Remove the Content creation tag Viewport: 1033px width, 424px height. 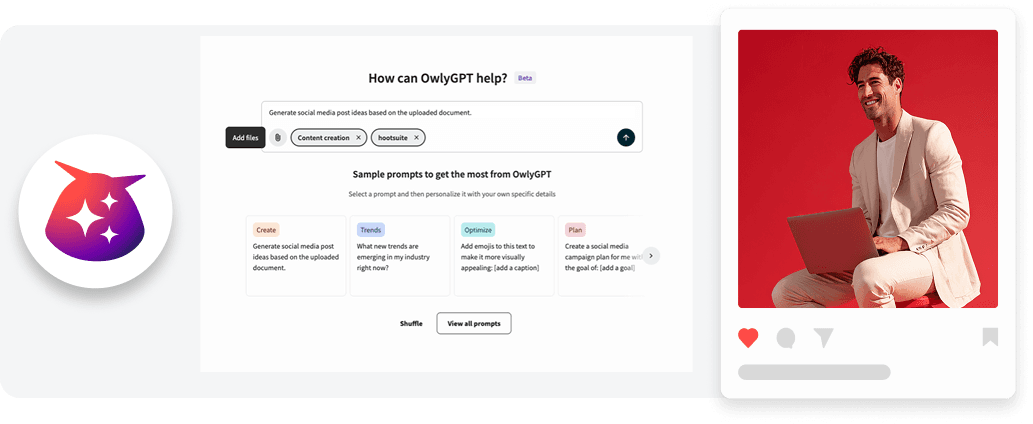tap(358, 138)
